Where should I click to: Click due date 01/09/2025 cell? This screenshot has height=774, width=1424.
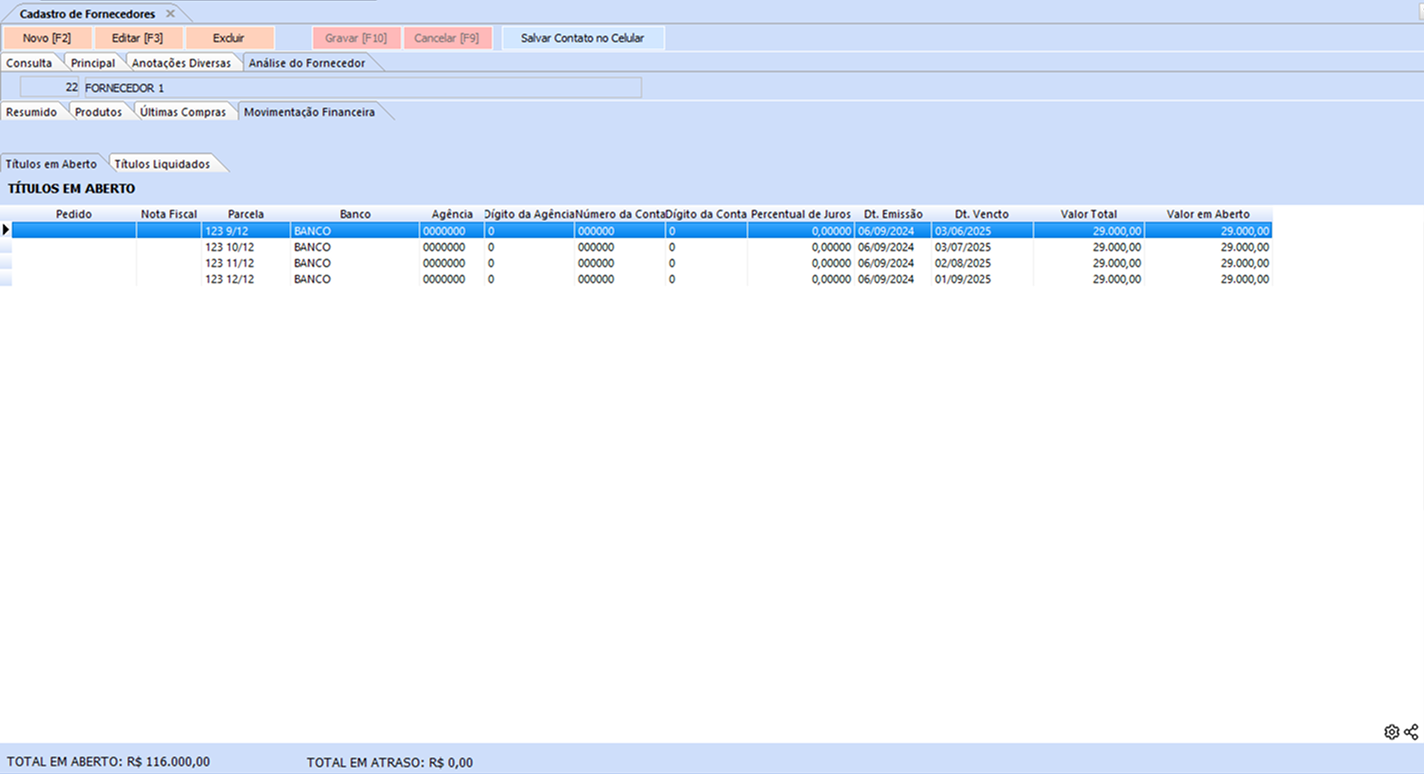point(983,279)
